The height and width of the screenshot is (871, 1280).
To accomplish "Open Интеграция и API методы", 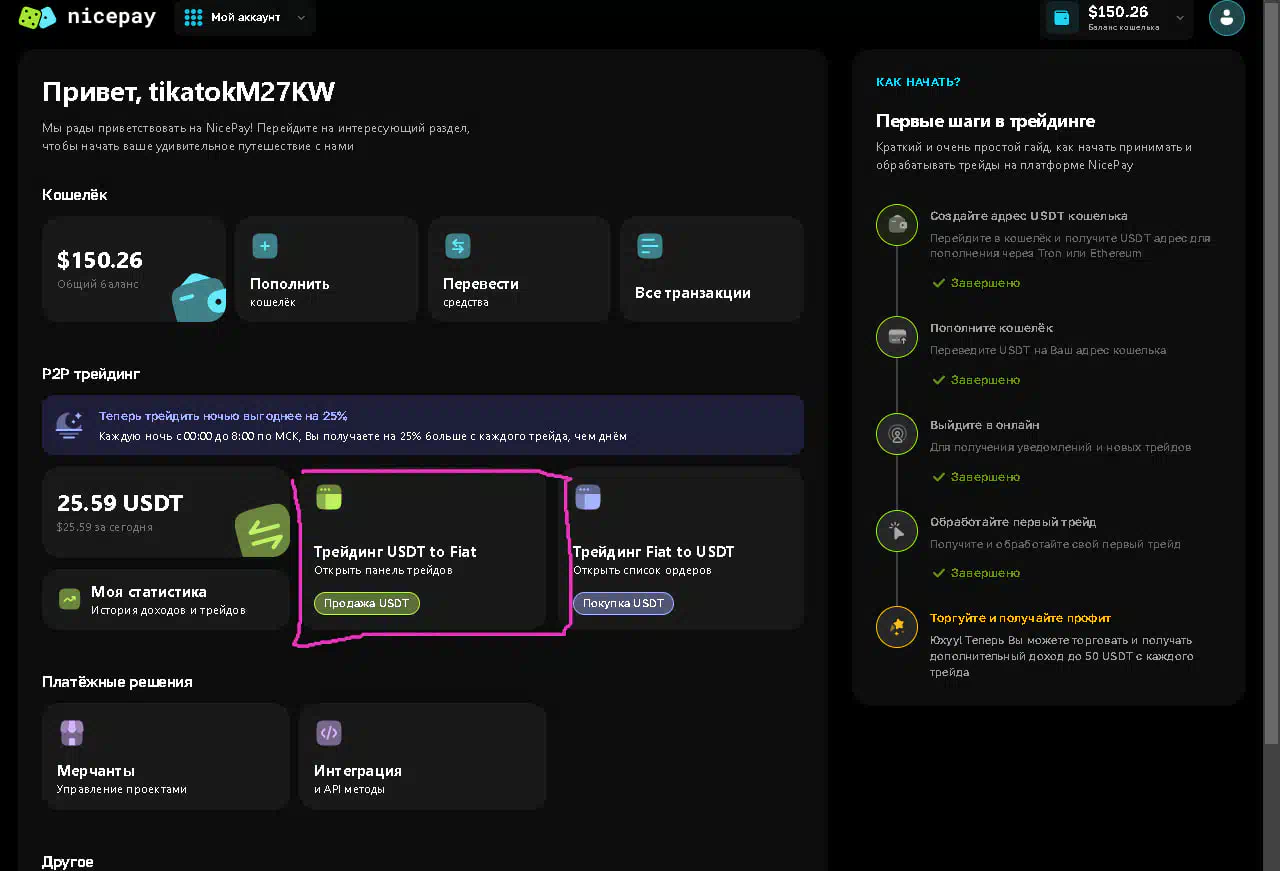I will (x=423, y=756).
